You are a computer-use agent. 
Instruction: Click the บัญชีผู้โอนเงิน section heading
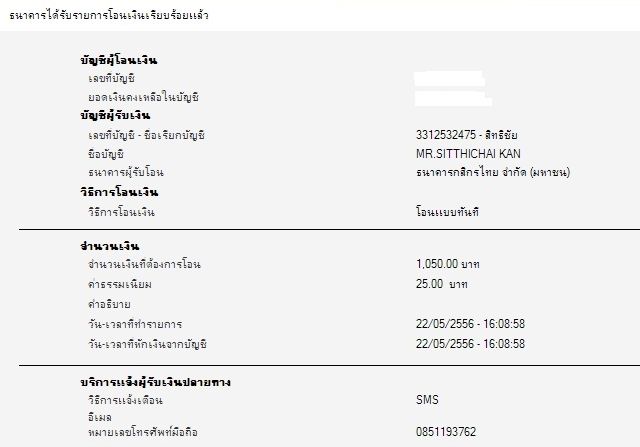[x=119, y=60]
